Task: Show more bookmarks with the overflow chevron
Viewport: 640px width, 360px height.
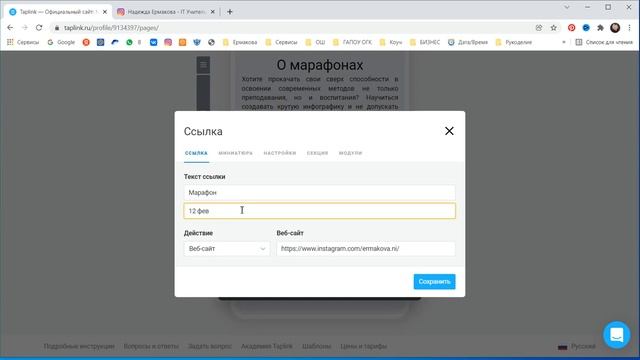Action: pos(564,42)
